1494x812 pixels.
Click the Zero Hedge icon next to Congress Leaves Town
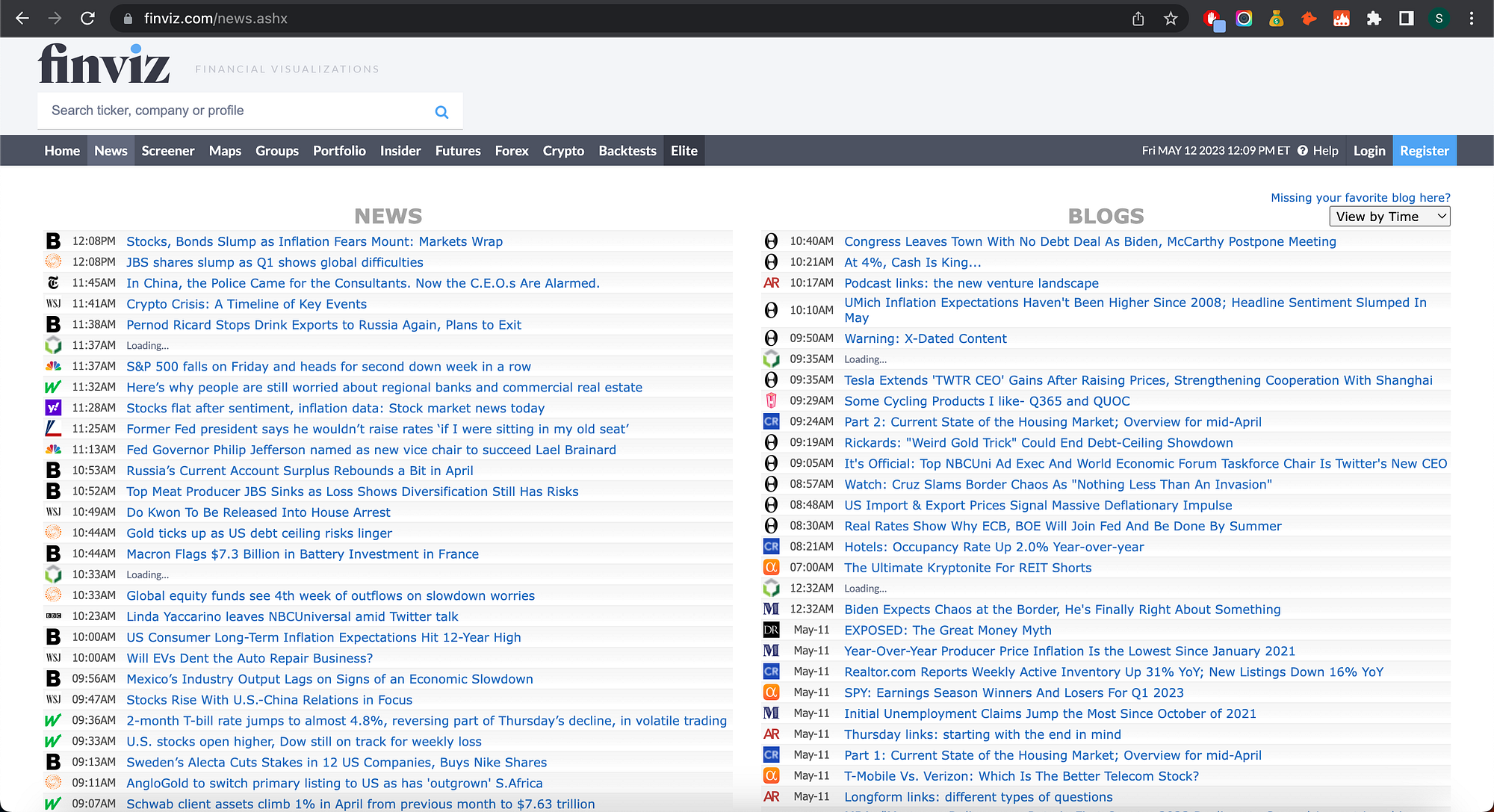coord(771,241)
